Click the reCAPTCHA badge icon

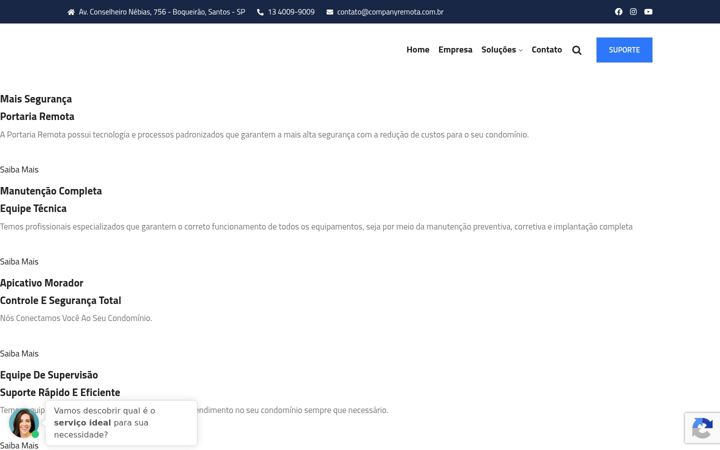[x=702, y=428]
